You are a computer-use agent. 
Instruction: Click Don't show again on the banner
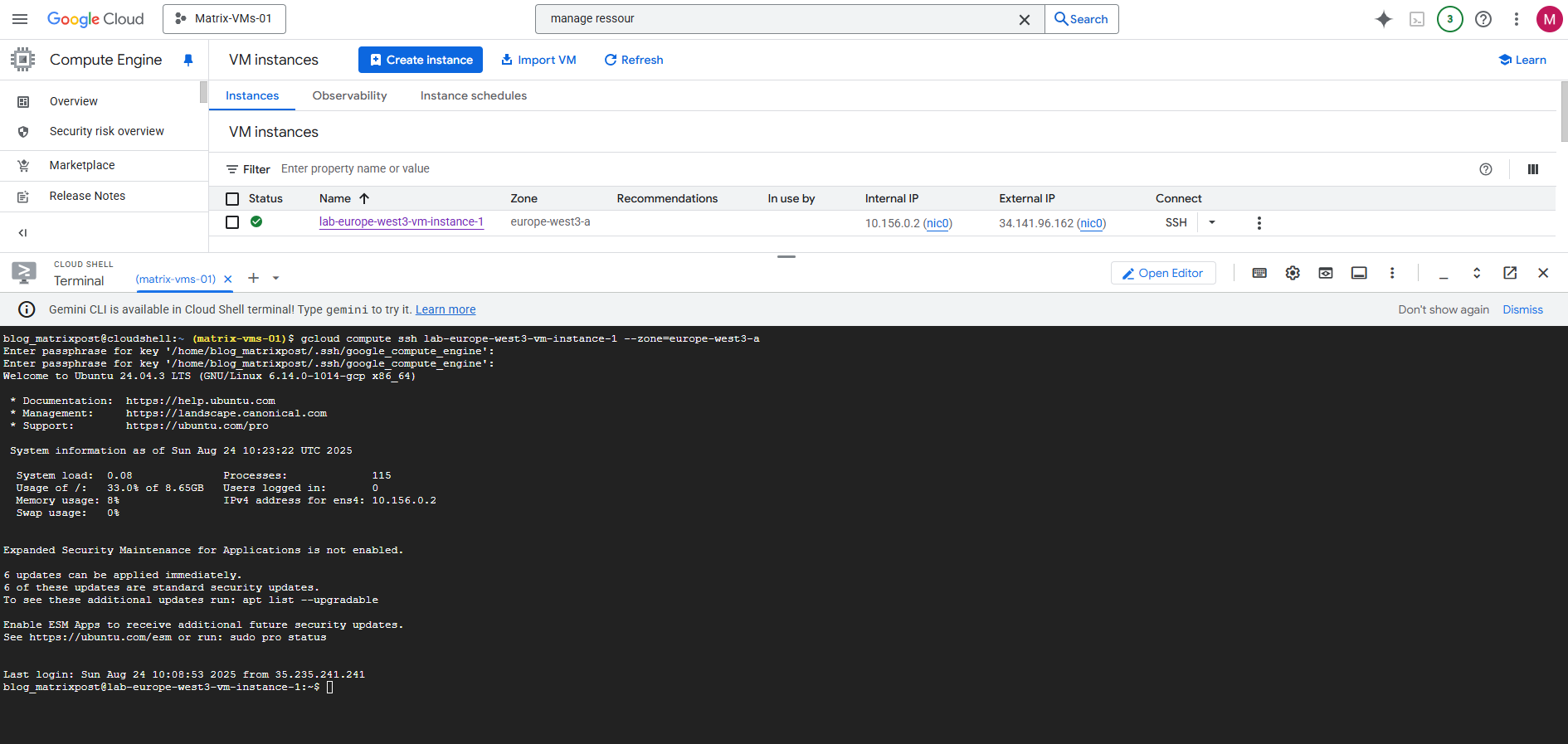point(1444,309)
